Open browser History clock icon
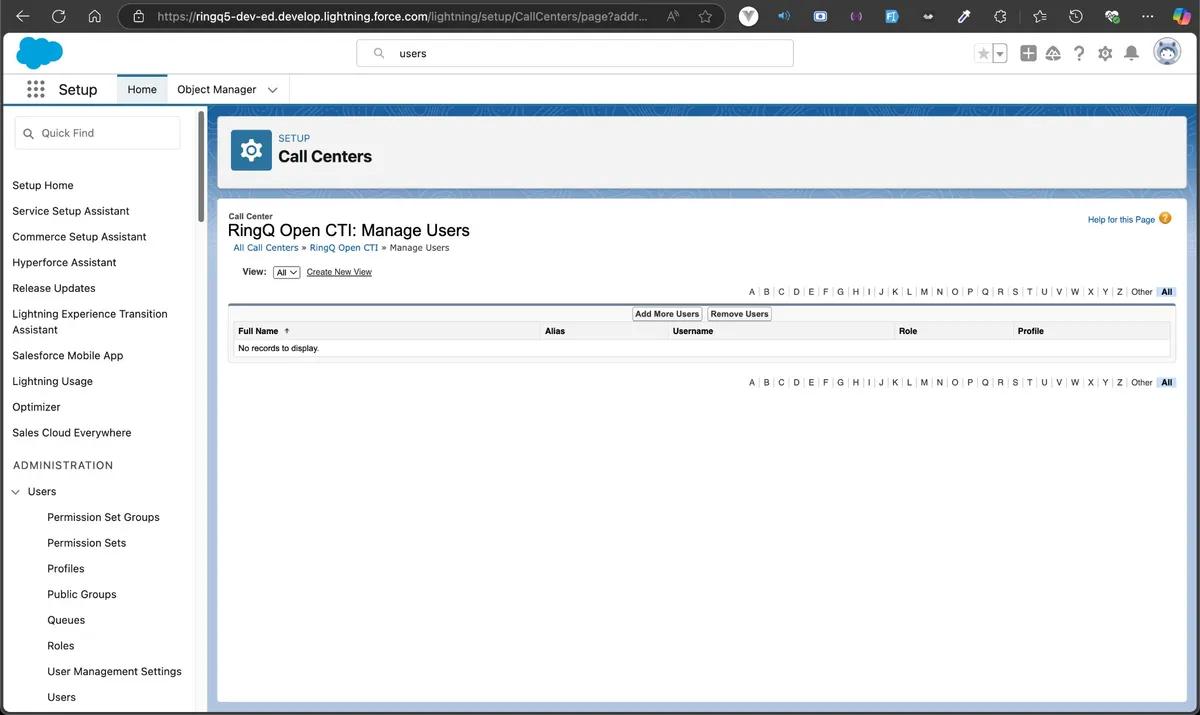This screenshot has height=715, width=1200. [1076, 16]
